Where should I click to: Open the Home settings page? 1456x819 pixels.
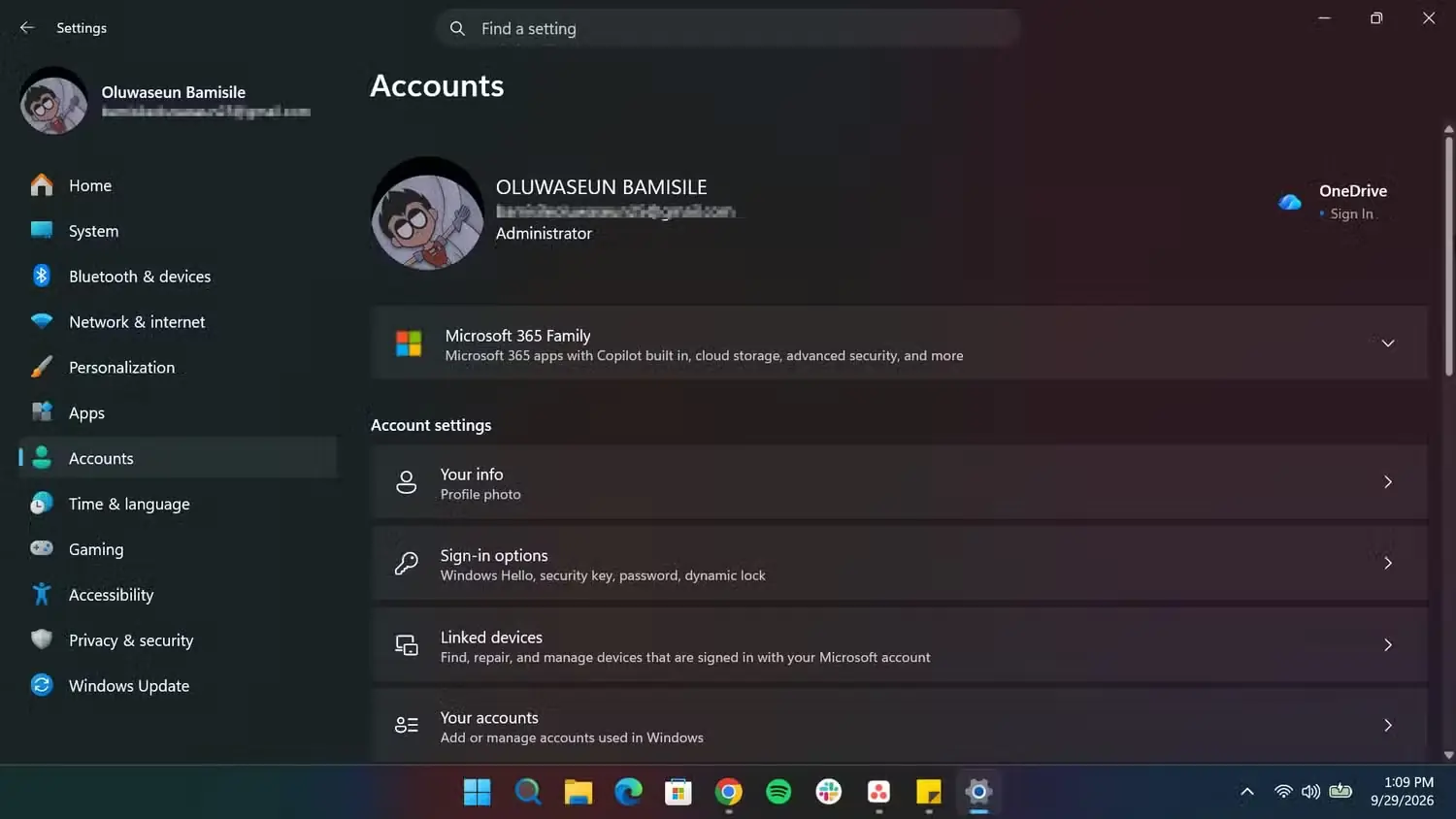click(178, 185)
